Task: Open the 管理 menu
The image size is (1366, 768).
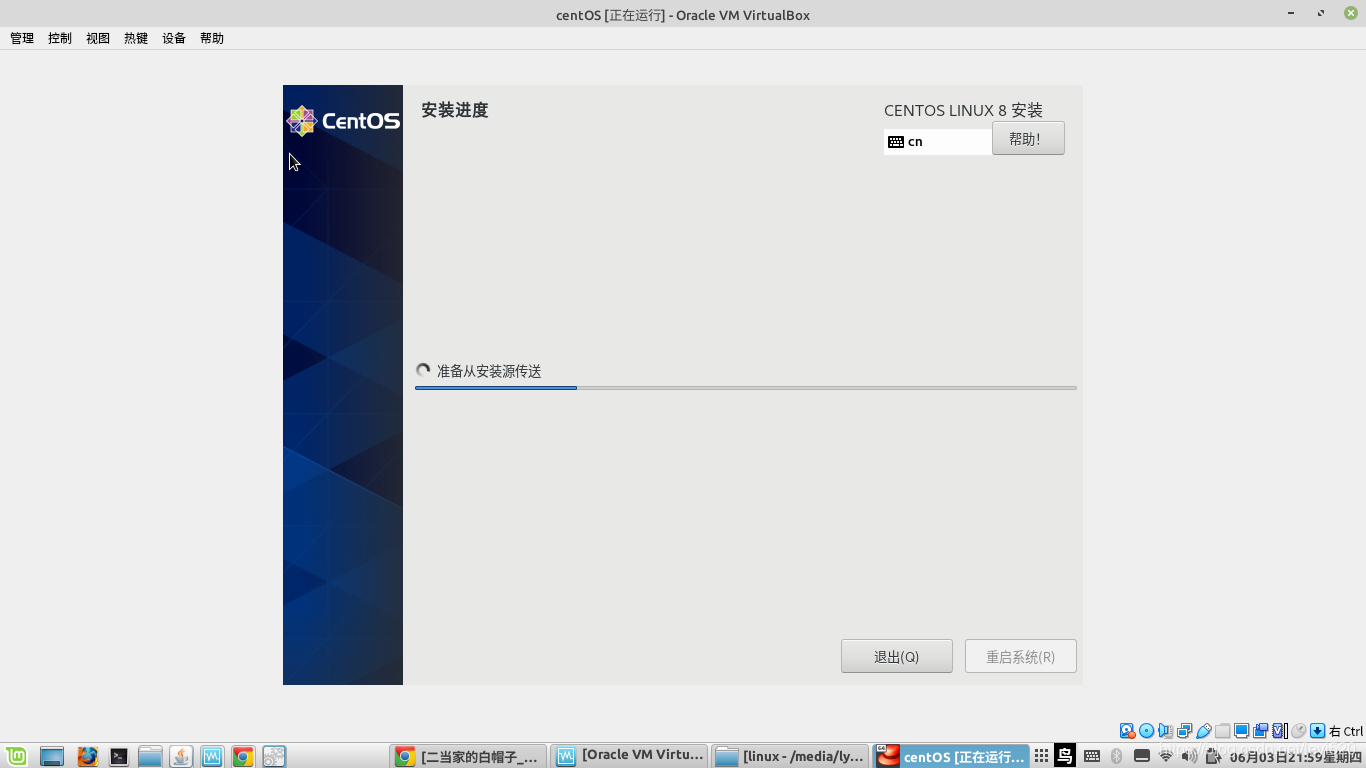Action: (22, 38)
